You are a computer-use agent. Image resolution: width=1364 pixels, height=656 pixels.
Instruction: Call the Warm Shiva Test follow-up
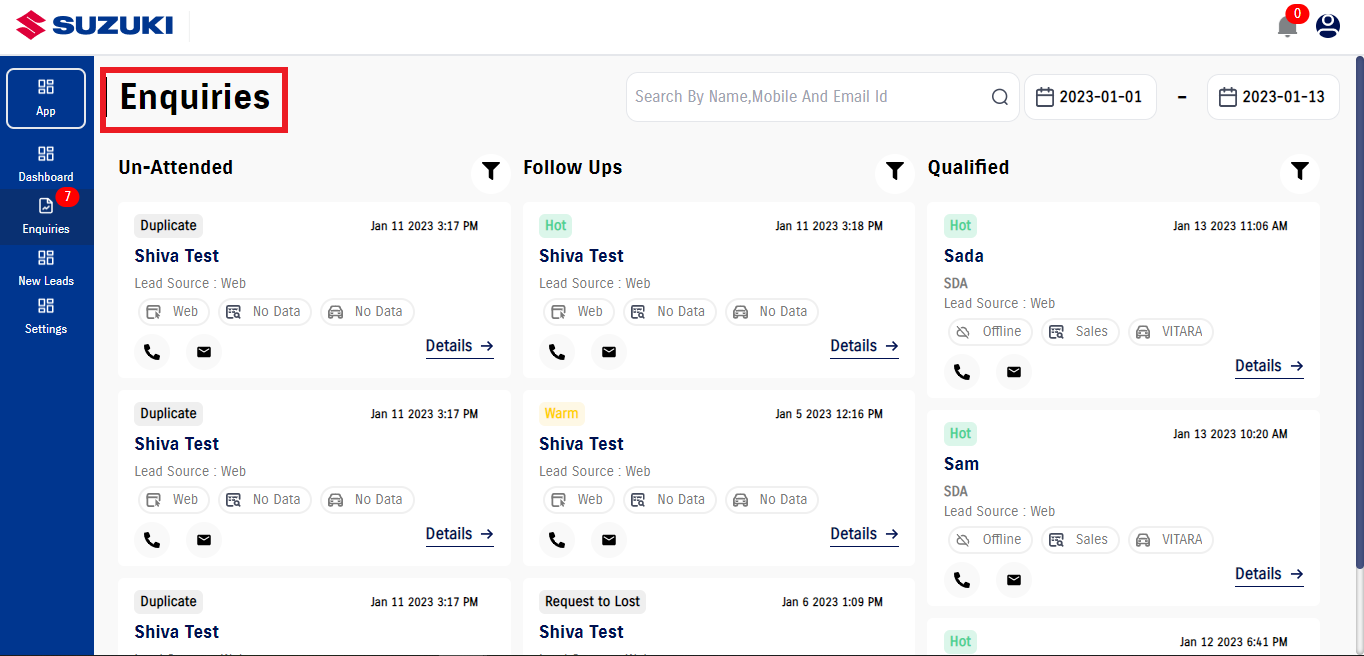[x=557, y=540]
